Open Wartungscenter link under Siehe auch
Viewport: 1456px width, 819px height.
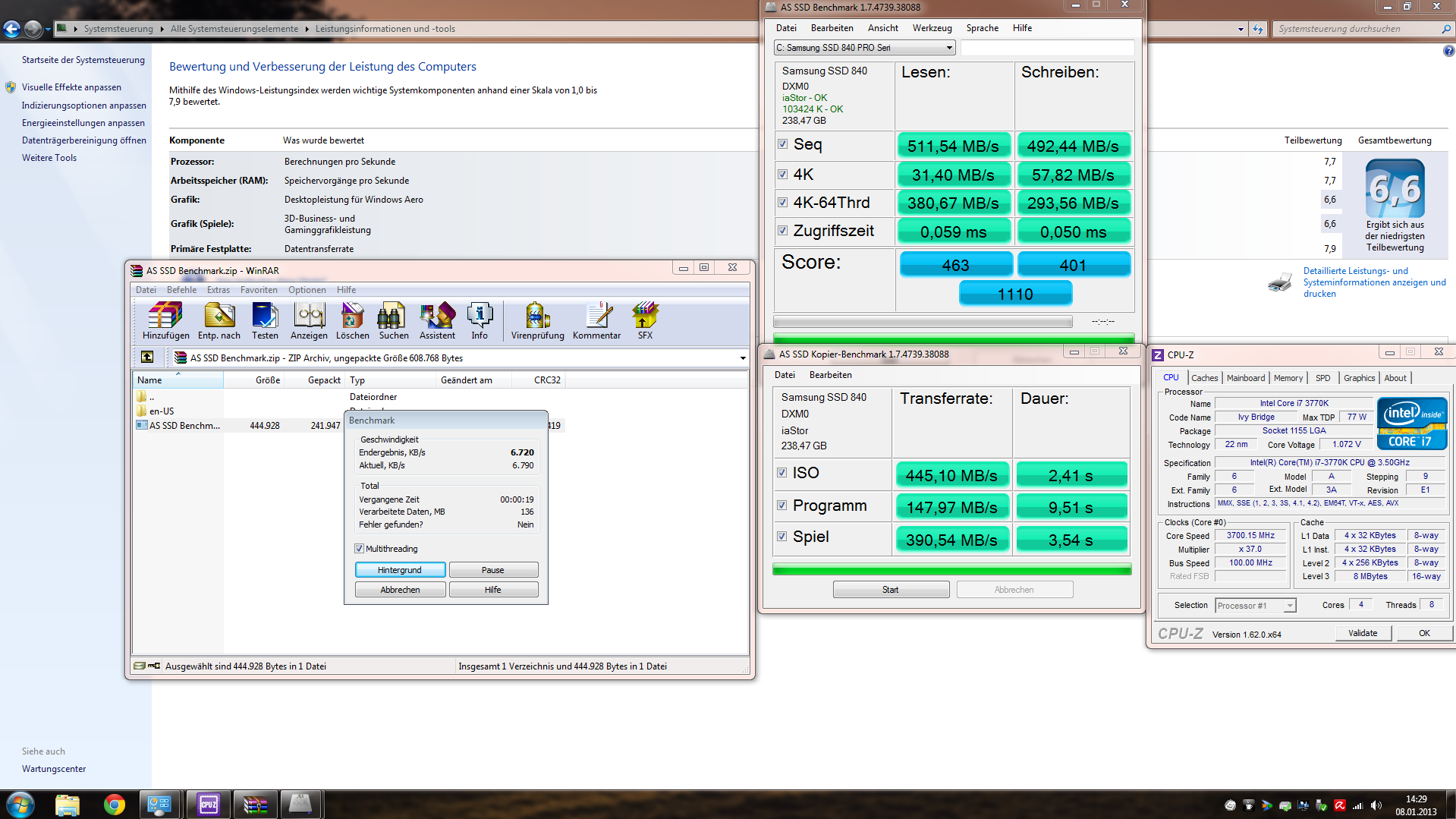tap(54, 769)
